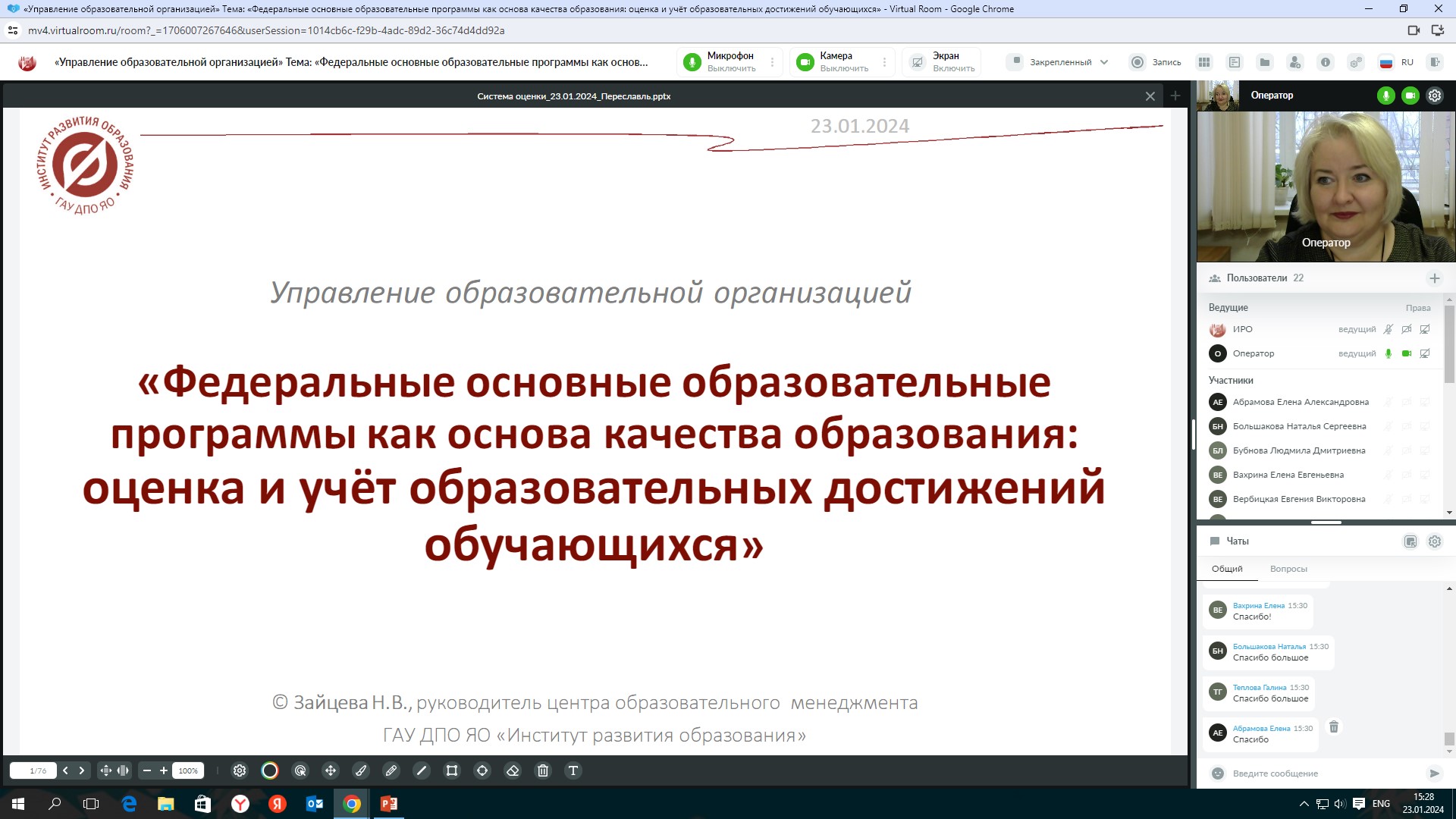Open whiteboard drawing settings gear
Screen dimensions: 1456x819
click(x=240, y=770)
